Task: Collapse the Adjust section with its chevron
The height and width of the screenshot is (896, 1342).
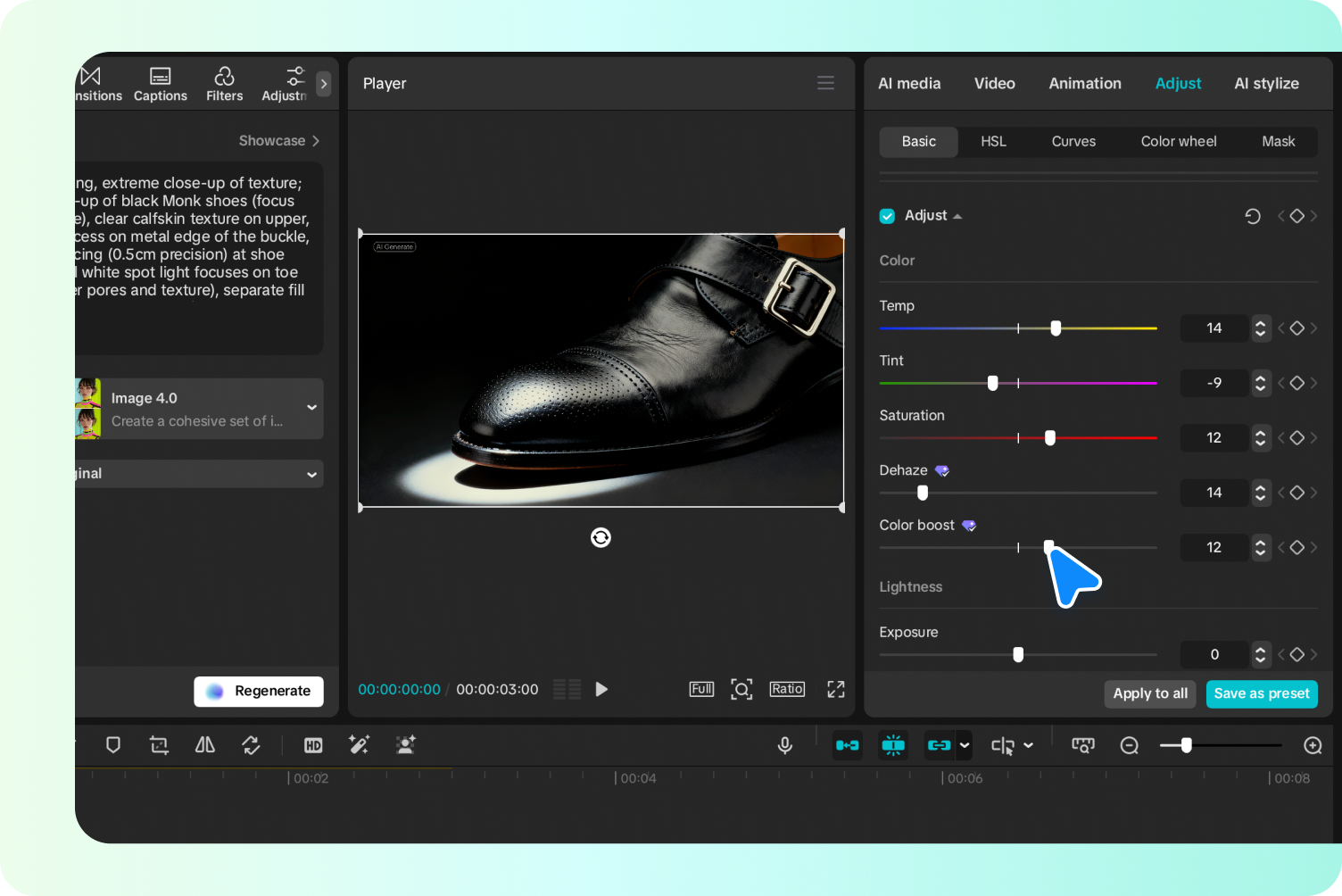Action: 957,215
